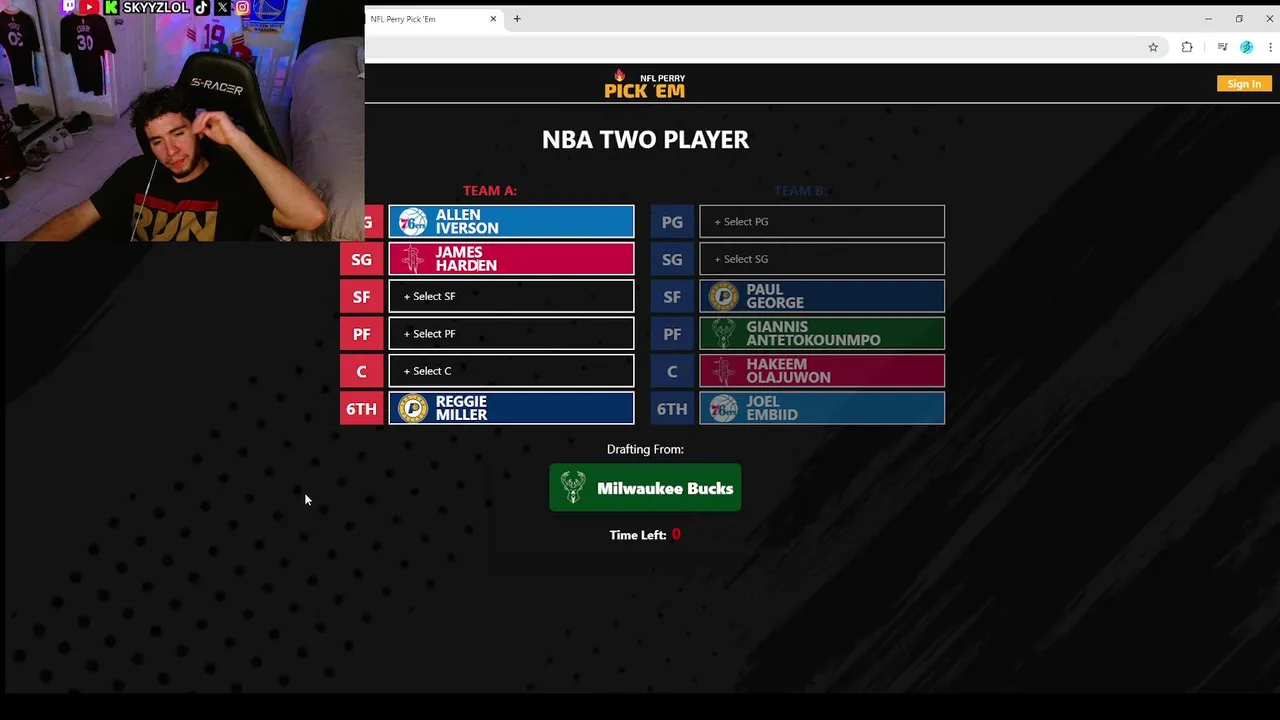Open Team A's Select PF slot

[x=511, y=334]
